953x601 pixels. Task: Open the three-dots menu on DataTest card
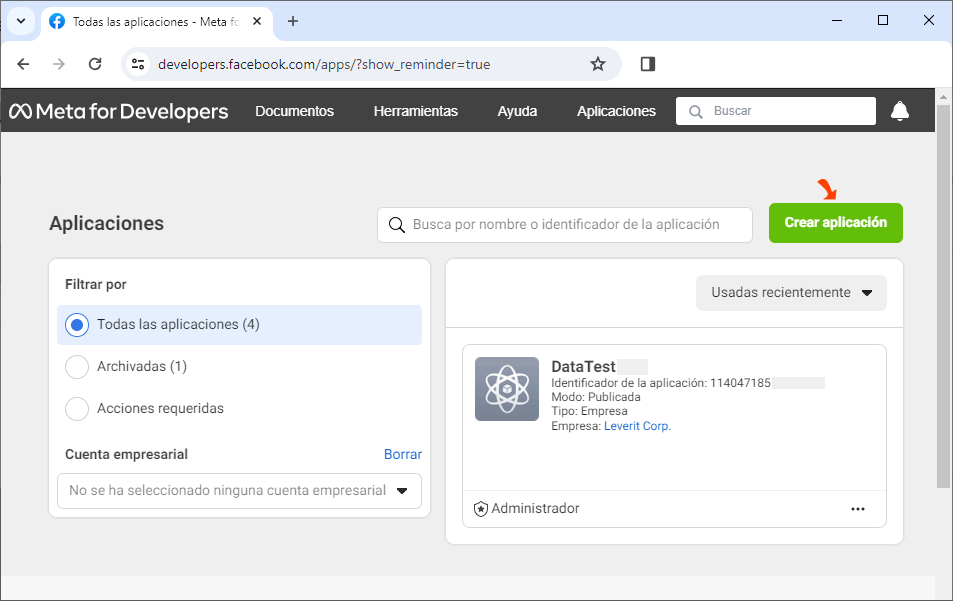pyautogui.click(x=858, y=509)
